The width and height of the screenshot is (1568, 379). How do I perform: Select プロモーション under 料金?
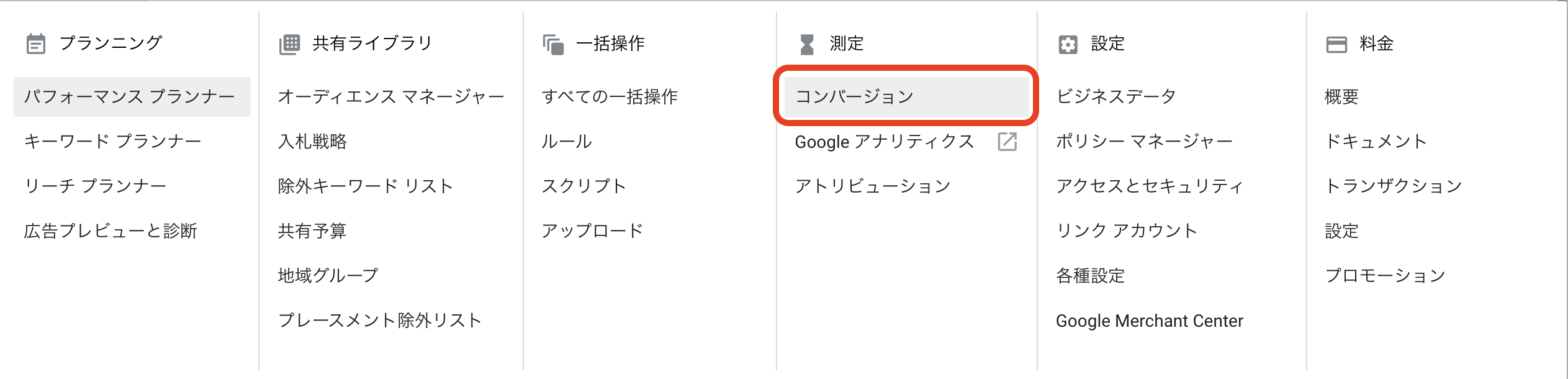1386,275
